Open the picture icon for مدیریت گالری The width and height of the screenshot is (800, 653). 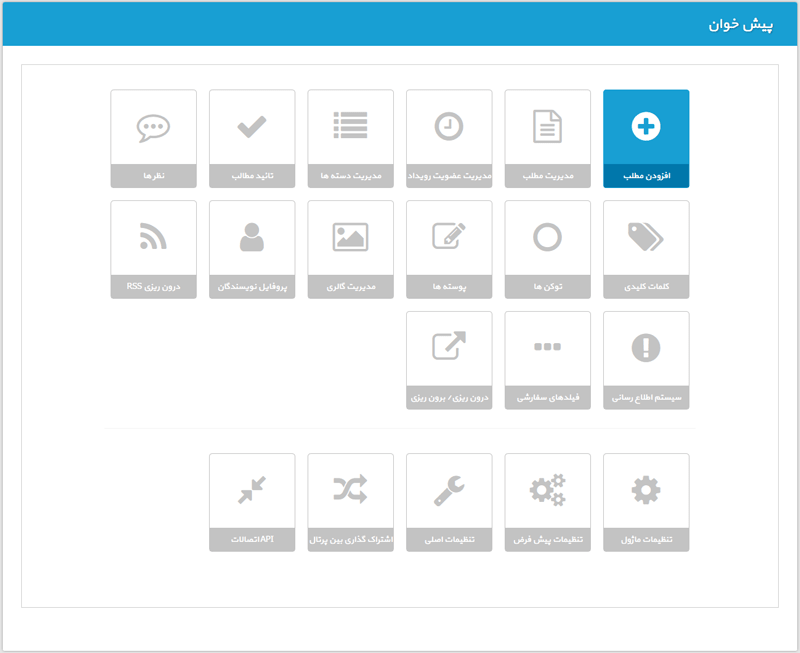click(x=351, y=237)
